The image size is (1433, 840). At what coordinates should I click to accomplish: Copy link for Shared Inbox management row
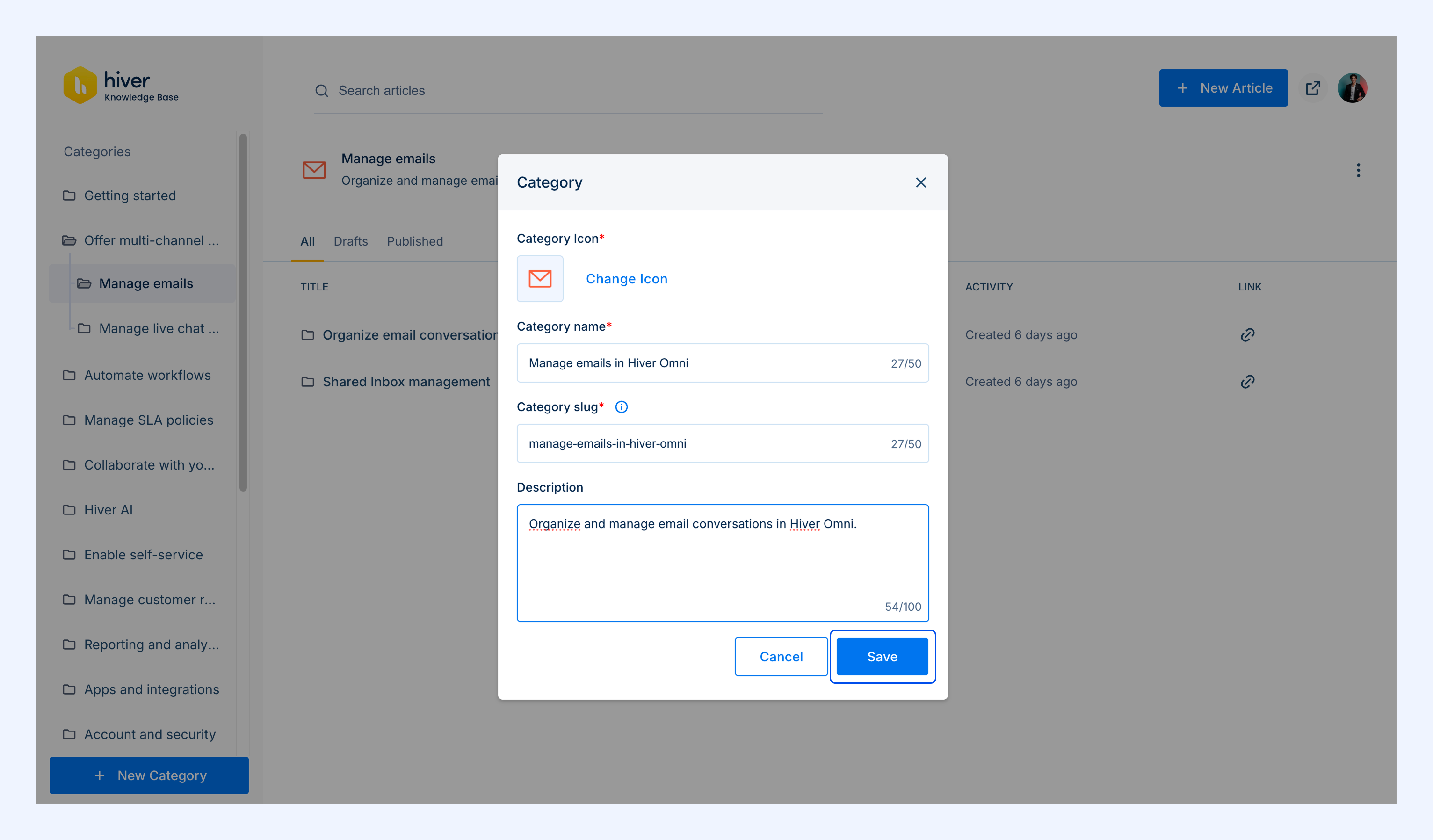1247,382
